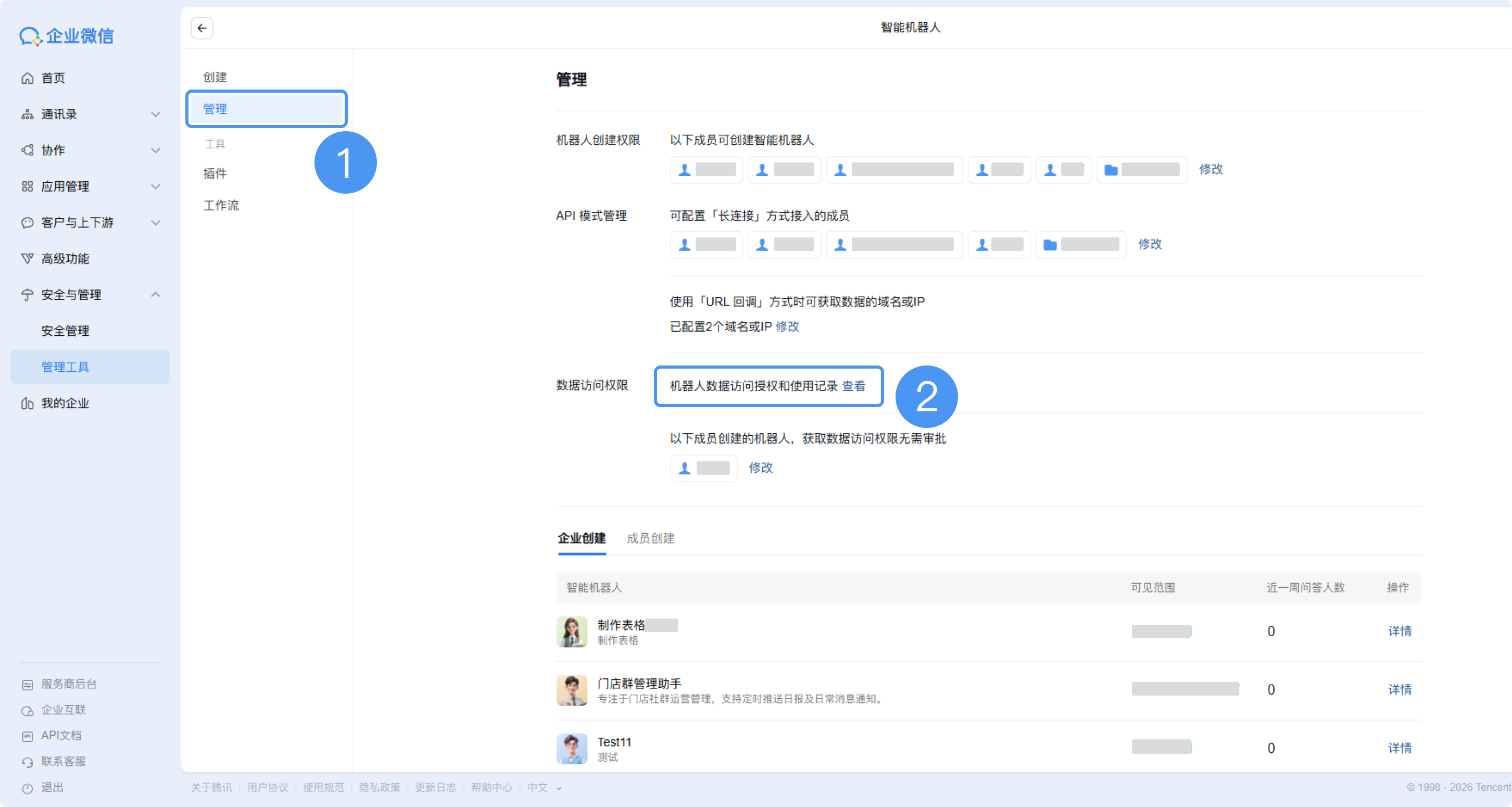Click the 企业互联 icon
This screenshot has height=807, width=1512.
point(28,710)
